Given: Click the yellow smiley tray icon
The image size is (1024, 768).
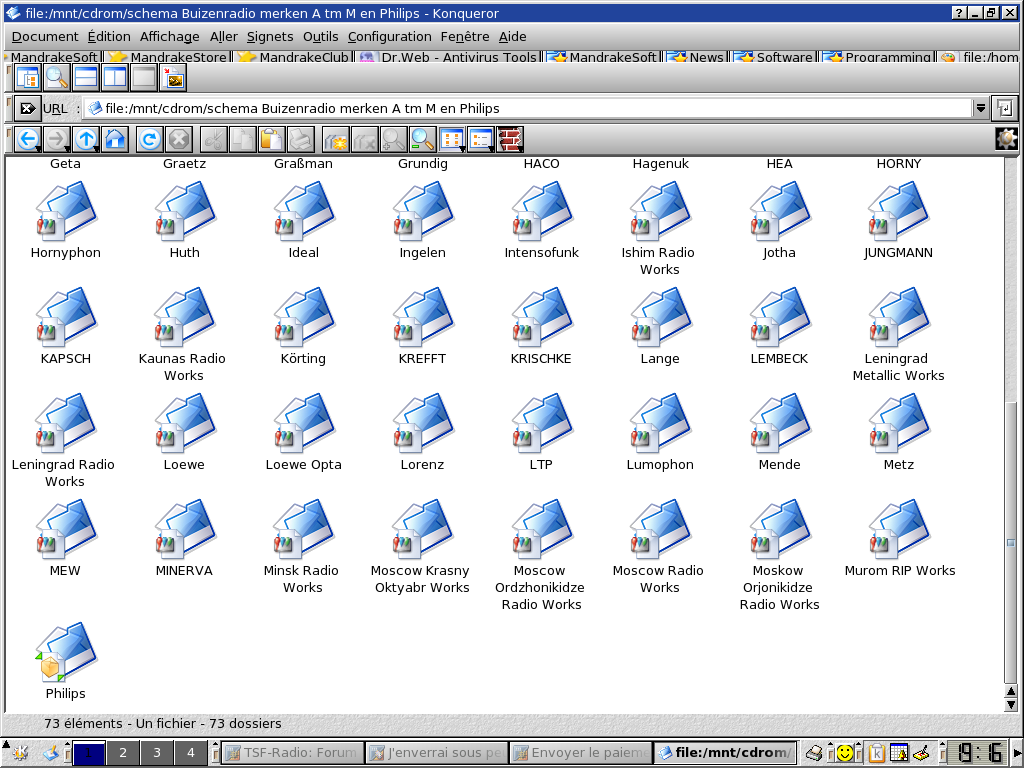Looking at the screenshot, I should coord(844,753).
